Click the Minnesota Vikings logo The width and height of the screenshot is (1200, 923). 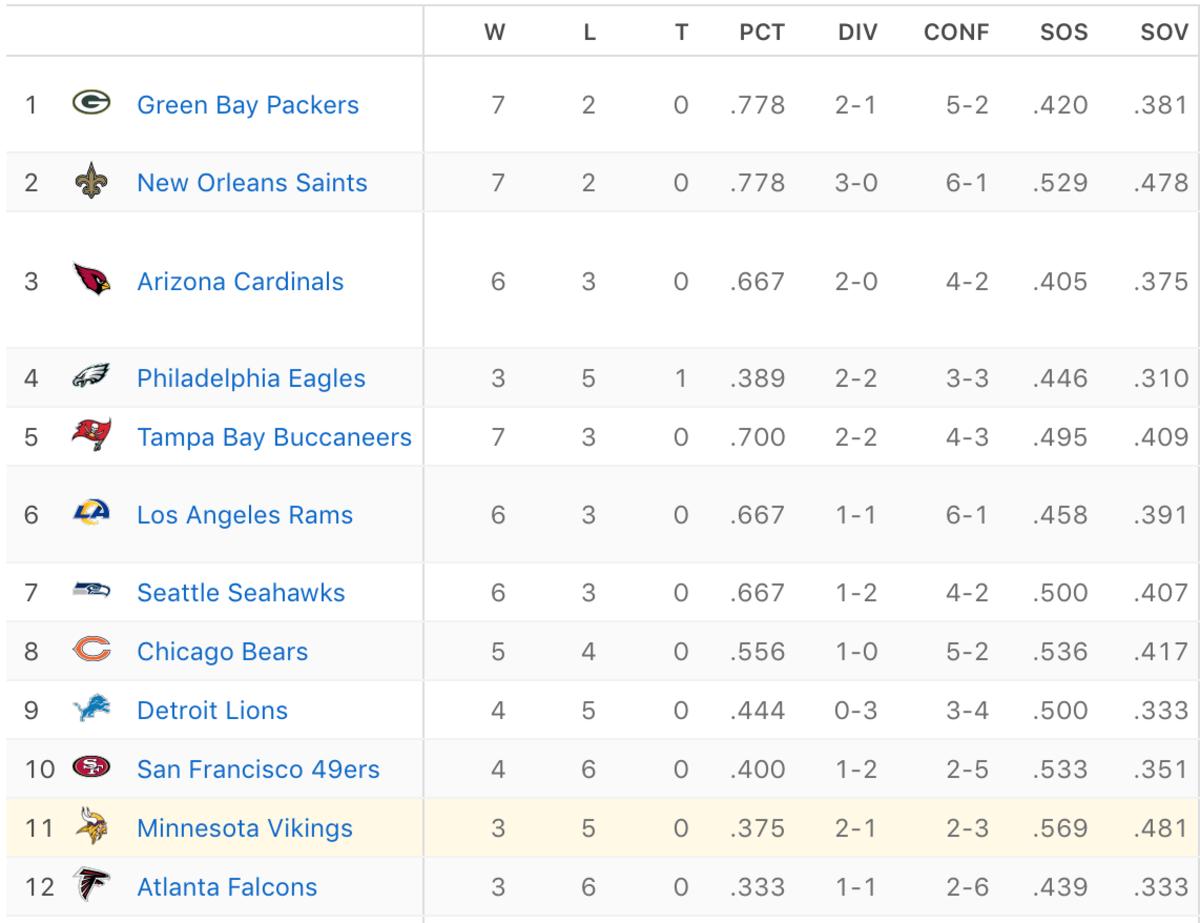pyautogui.click(x=90, y=828)
